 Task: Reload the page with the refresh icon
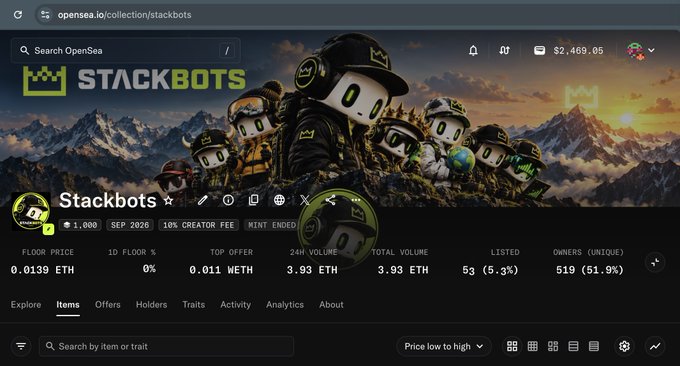[18, 15]
